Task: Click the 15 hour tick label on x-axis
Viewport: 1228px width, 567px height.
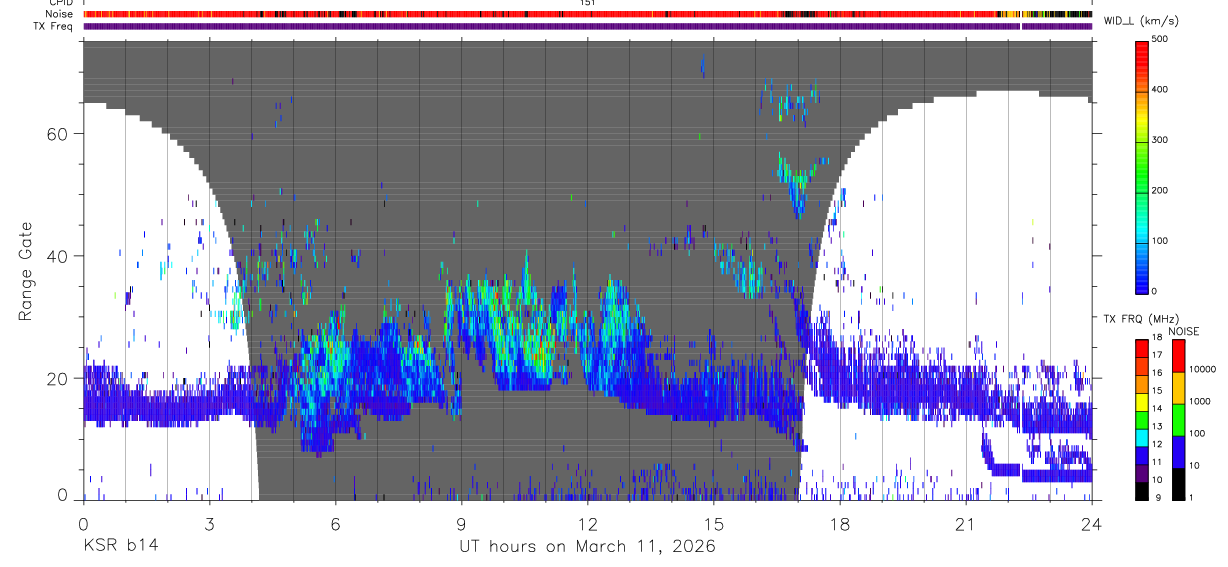Action: (x=714, y=524)
